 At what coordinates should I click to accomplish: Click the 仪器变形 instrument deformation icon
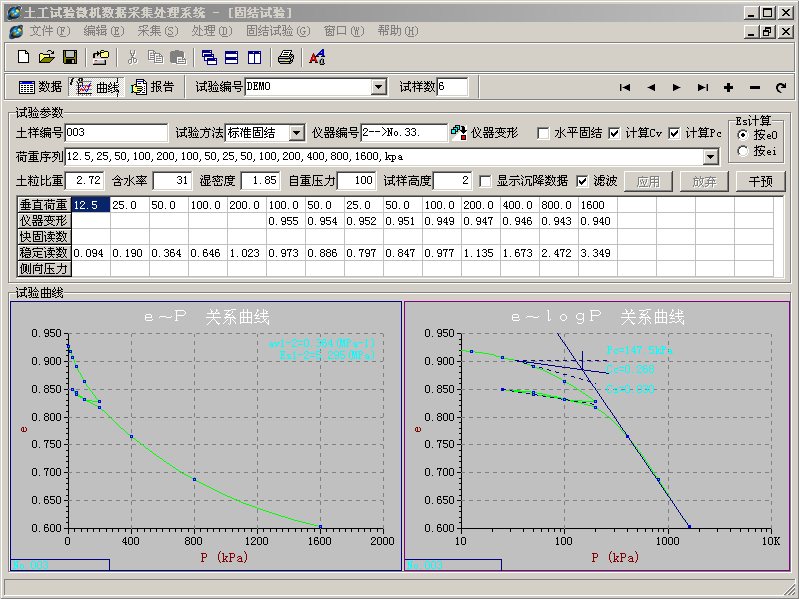pyautogui.click(x=459, y=133)
